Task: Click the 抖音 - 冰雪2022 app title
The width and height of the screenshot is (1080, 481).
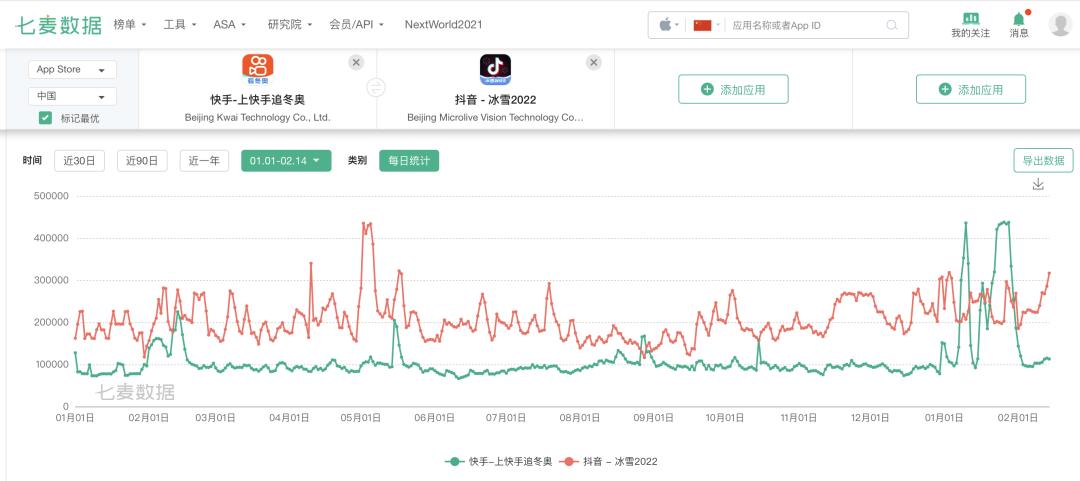Action: [495, 100]
